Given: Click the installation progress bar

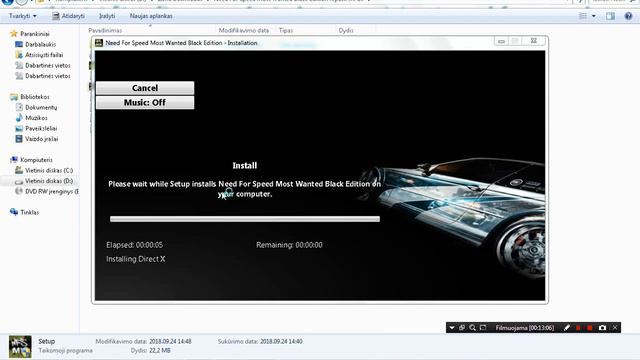Looking at the screenshot, I should click(x=245, y=219).
